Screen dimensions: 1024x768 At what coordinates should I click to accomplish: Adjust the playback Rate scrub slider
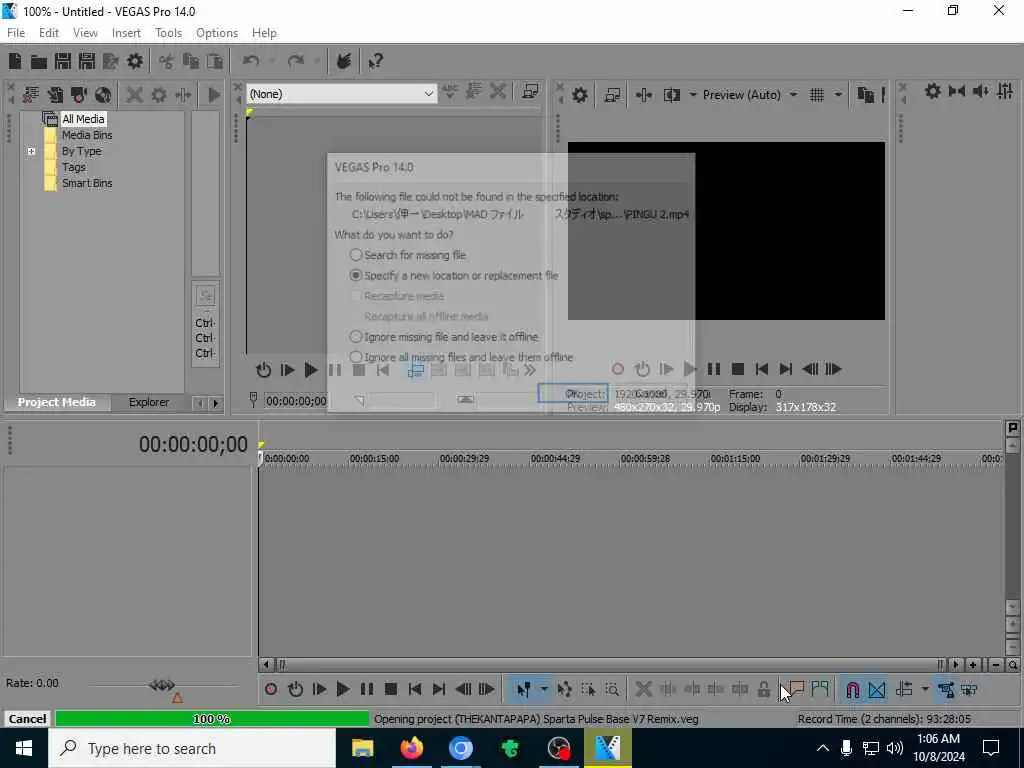pos(162,685)
